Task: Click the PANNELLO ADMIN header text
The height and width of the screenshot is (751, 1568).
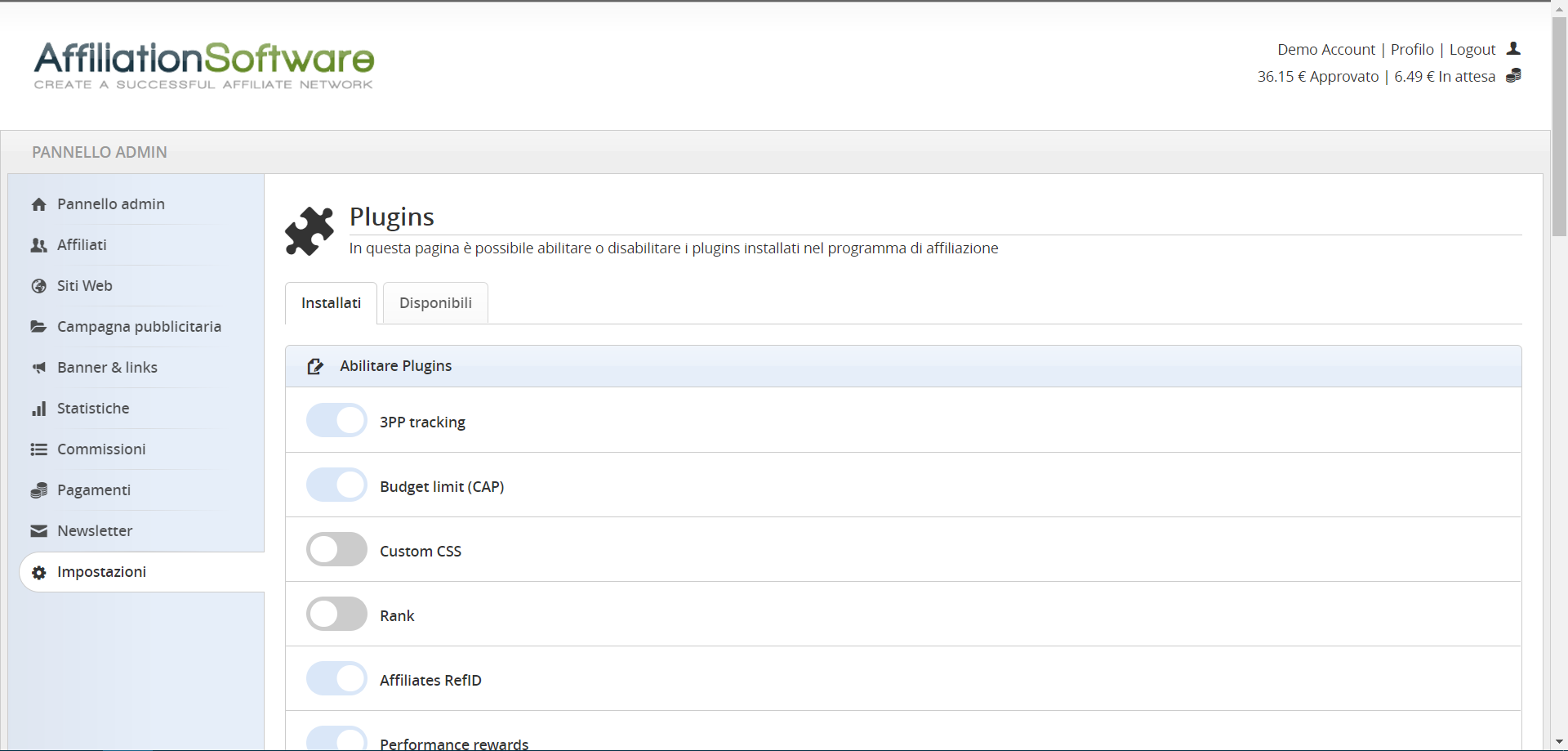Action: pyautogui.click(x=100, y=153)
